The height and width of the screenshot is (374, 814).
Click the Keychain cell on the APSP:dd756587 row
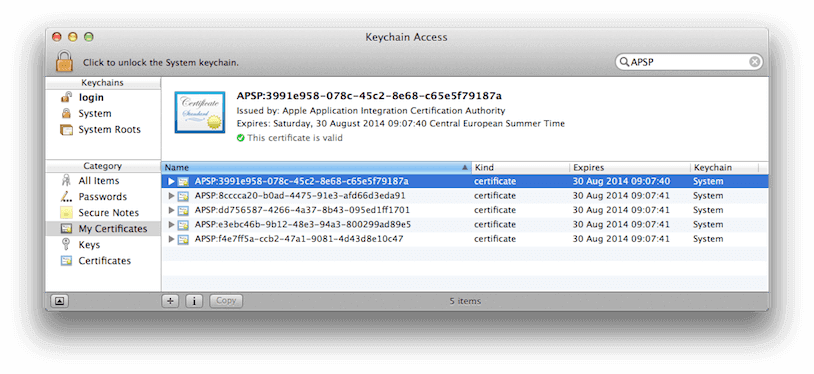tap(708, 210)
